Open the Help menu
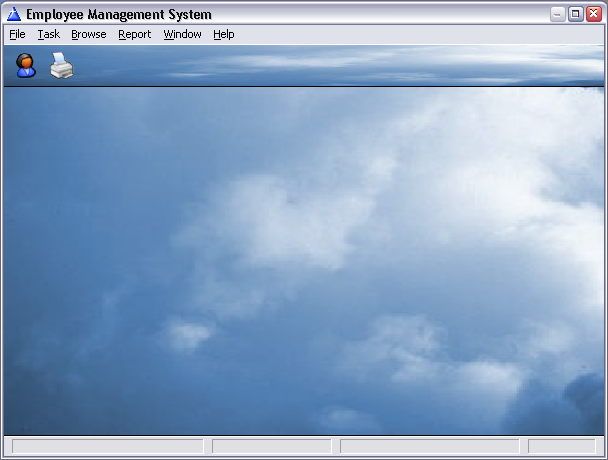Image resolution: width=608 pixels, height=460 pixels. coord(224,34)
